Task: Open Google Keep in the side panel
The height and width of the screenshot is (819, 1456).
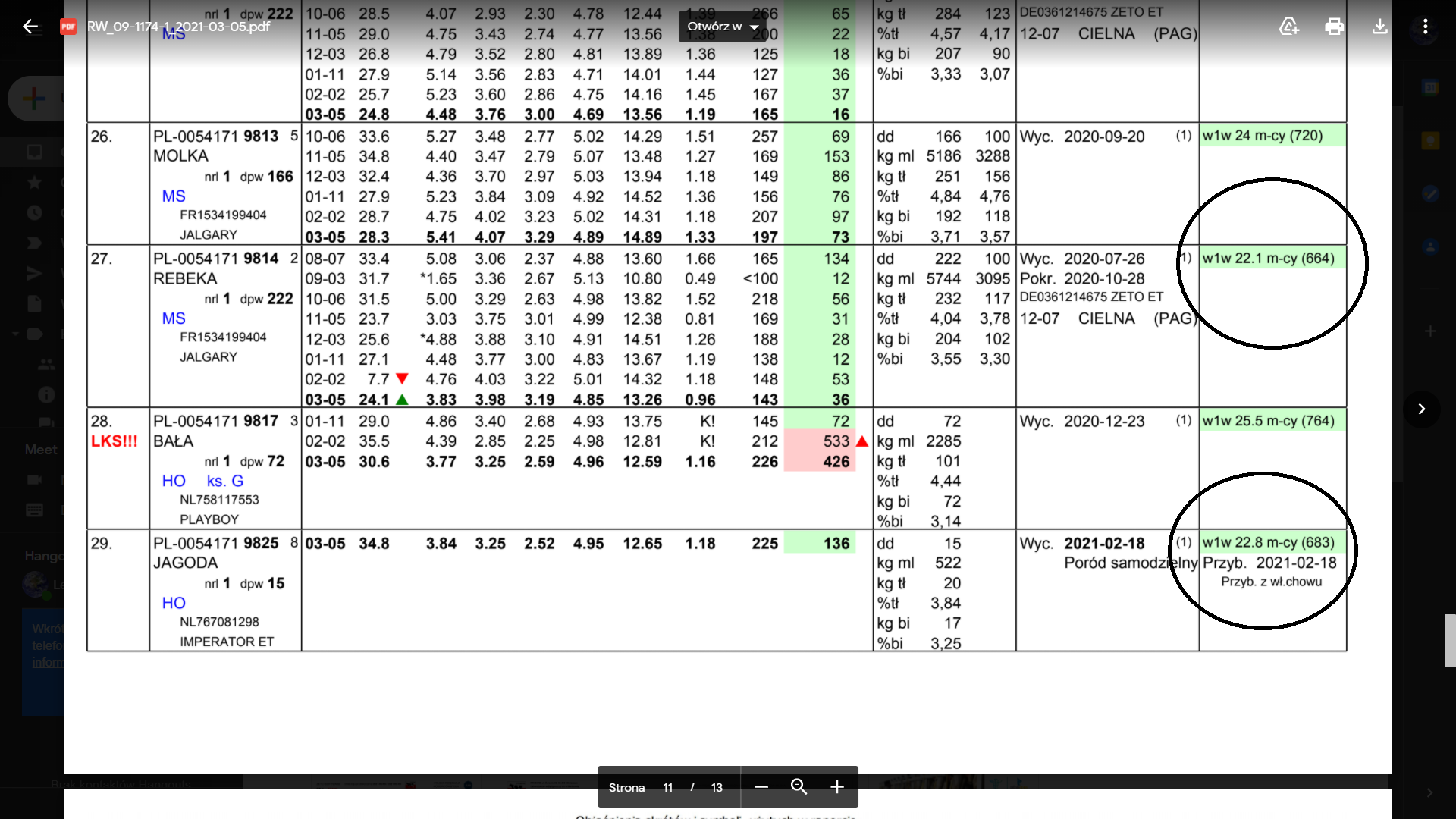Action: [x=1430, y=141]
